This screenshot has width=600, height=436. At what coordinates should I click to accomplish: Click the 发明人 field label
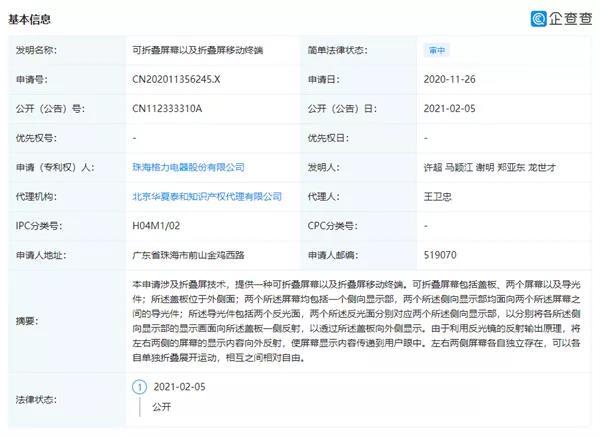click(324, 167)
